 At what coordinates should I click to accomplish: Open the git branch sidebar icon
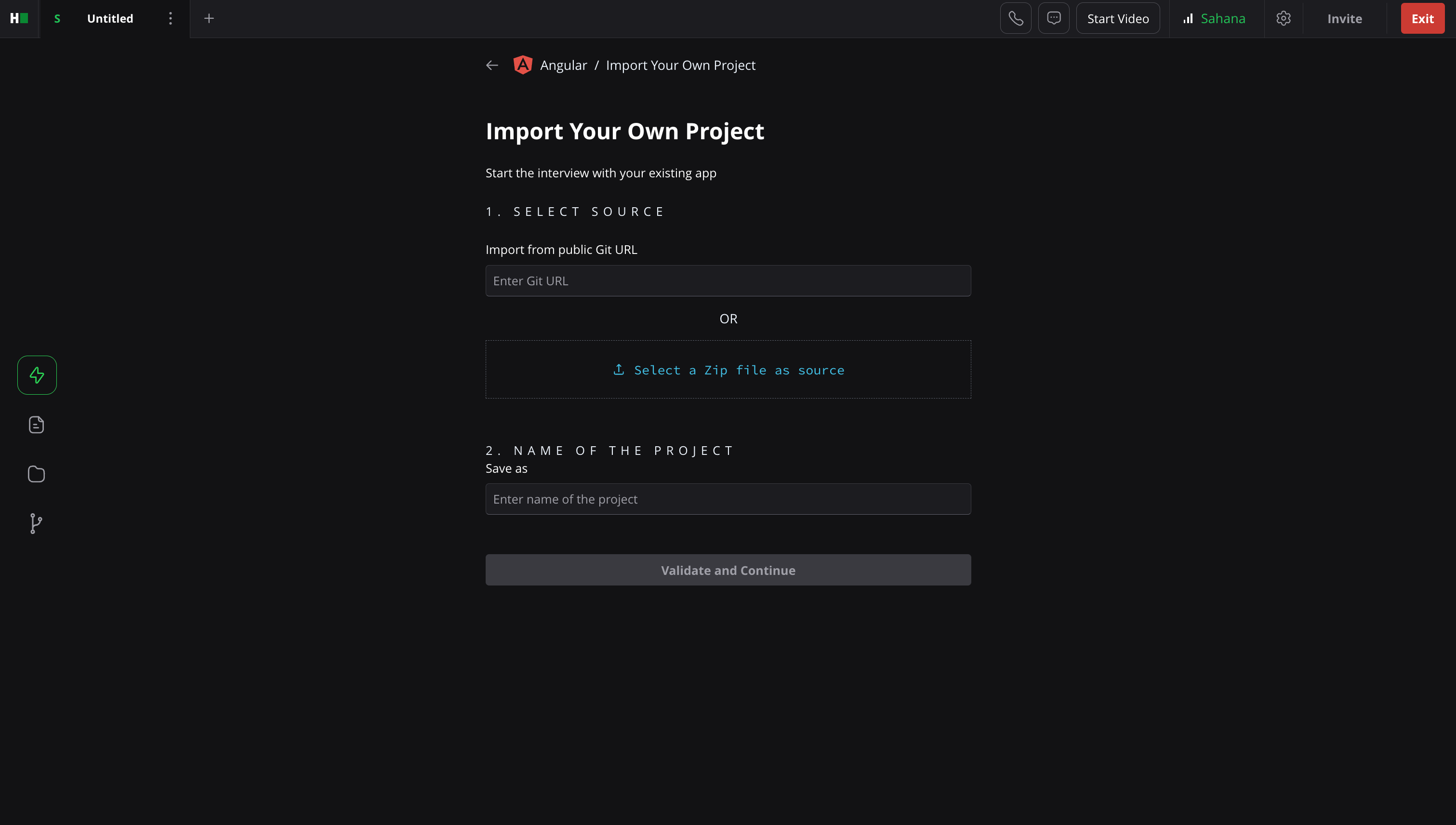tap(36, 523)
